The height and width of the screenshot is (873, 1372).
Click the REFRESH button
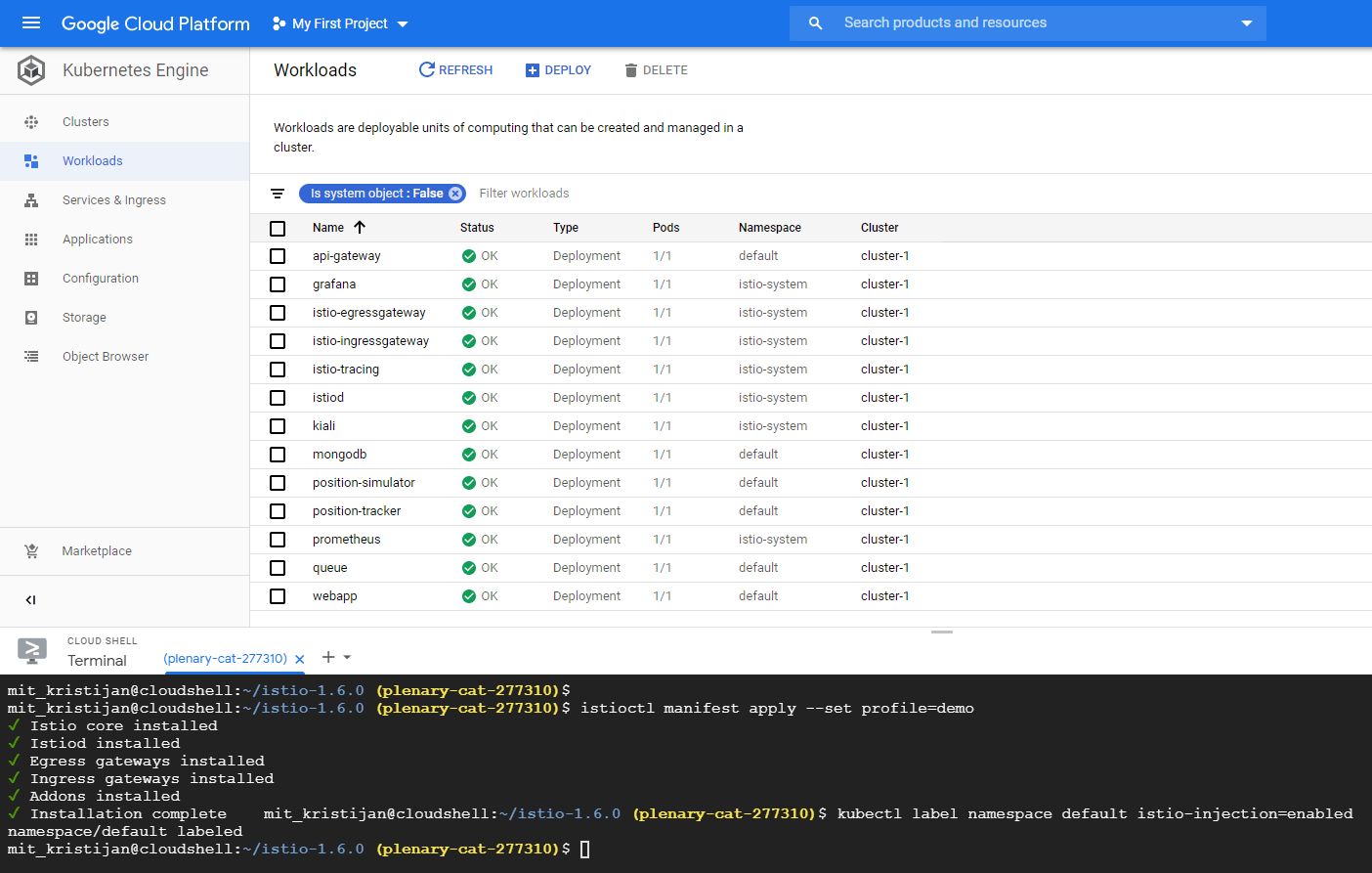coord(455,69)
